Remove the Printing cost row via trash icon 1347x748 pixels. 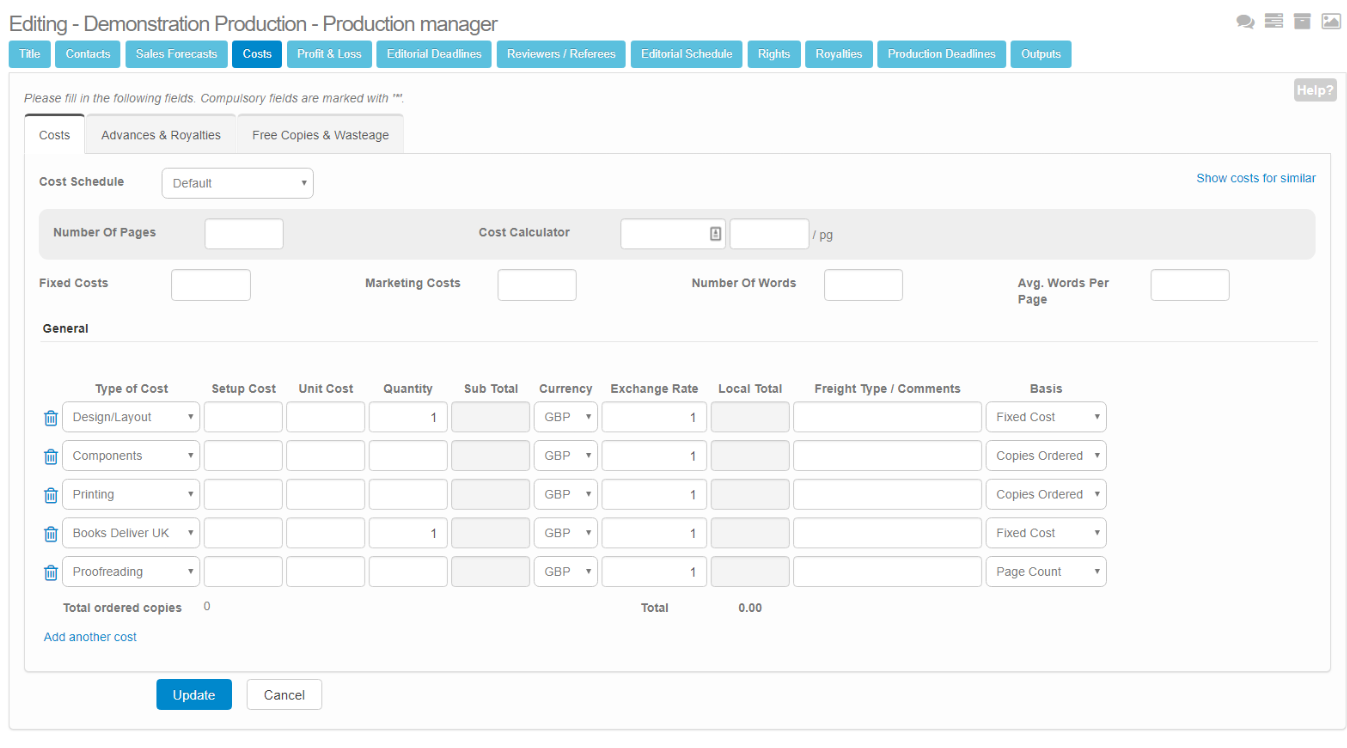(x=51, y=495)
